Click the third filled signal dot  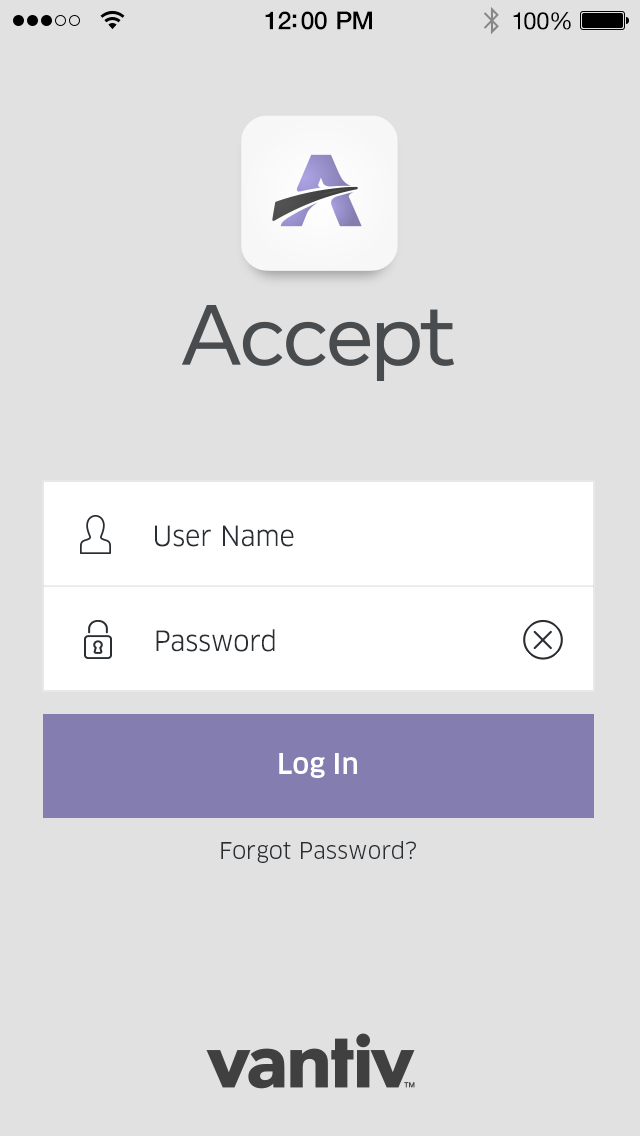(46, 20)
